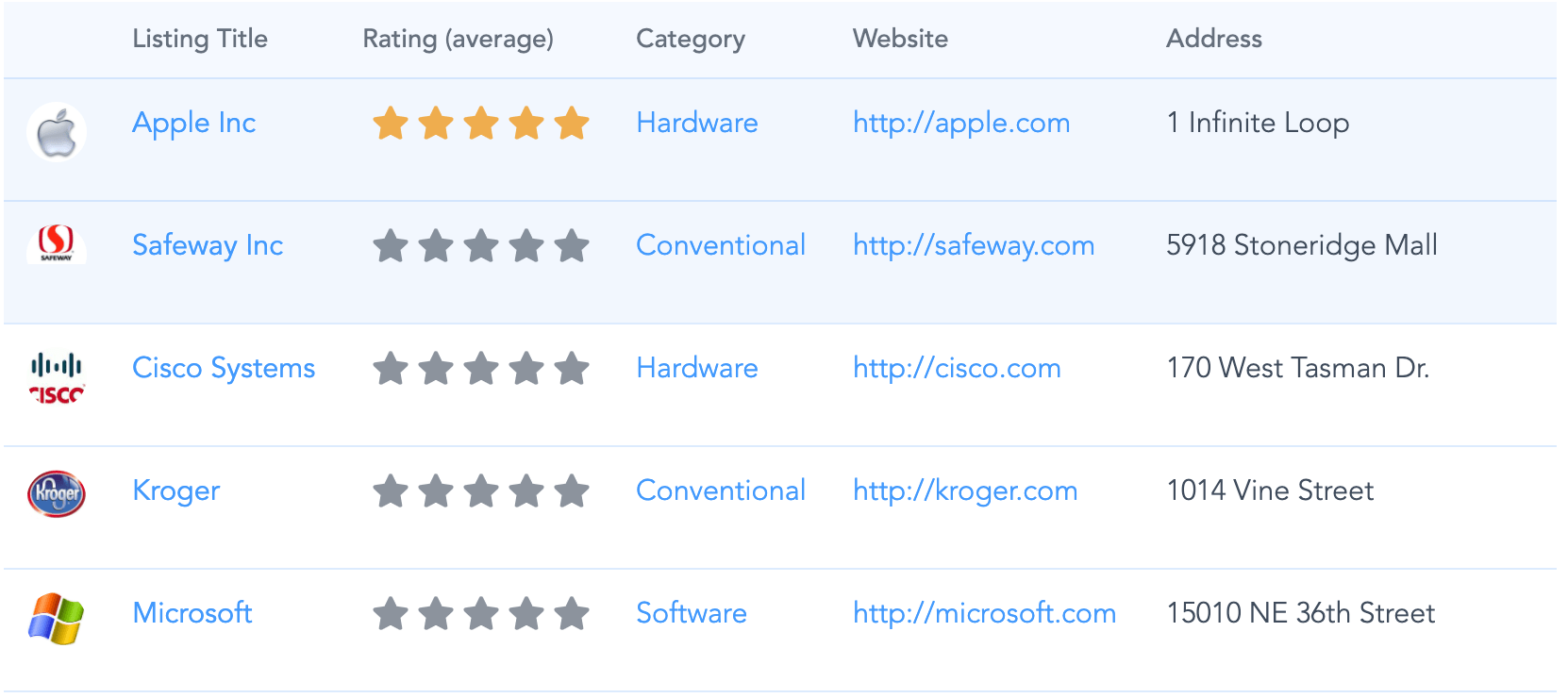
Task: Click the Safeway logo icon
Action: click(x=57, y=244)
